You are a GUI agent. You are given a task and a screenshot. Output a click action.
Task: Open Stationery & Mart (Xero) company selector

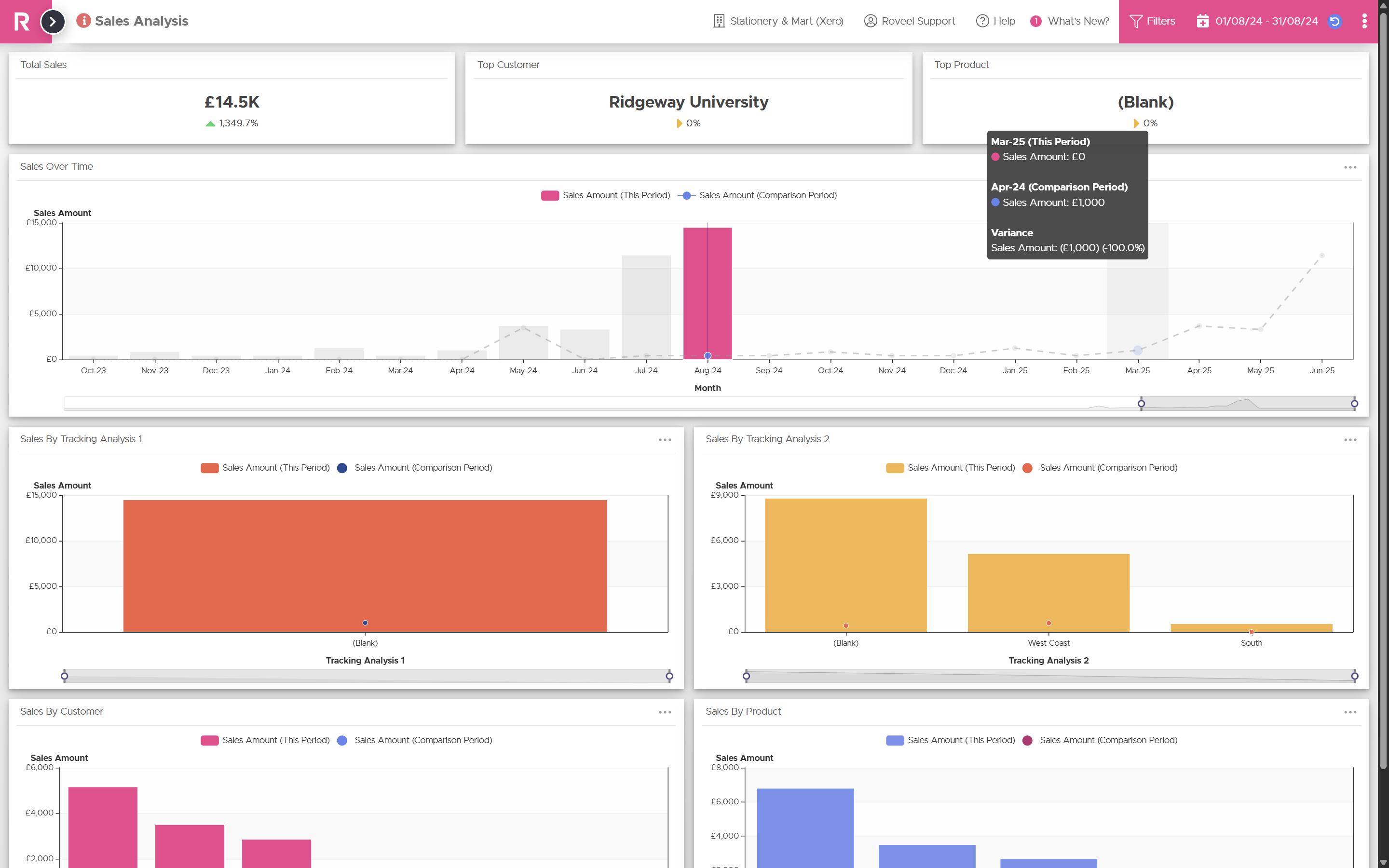click(778, 21)
